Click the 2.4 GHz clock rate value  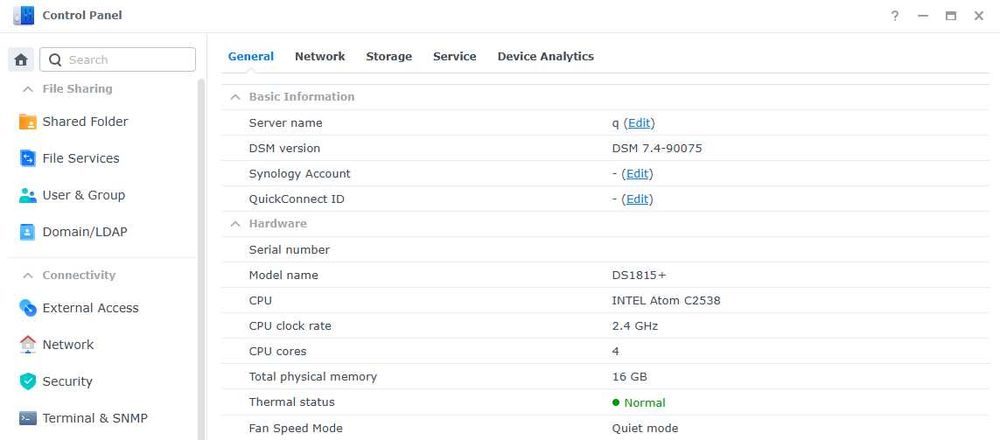635,326
